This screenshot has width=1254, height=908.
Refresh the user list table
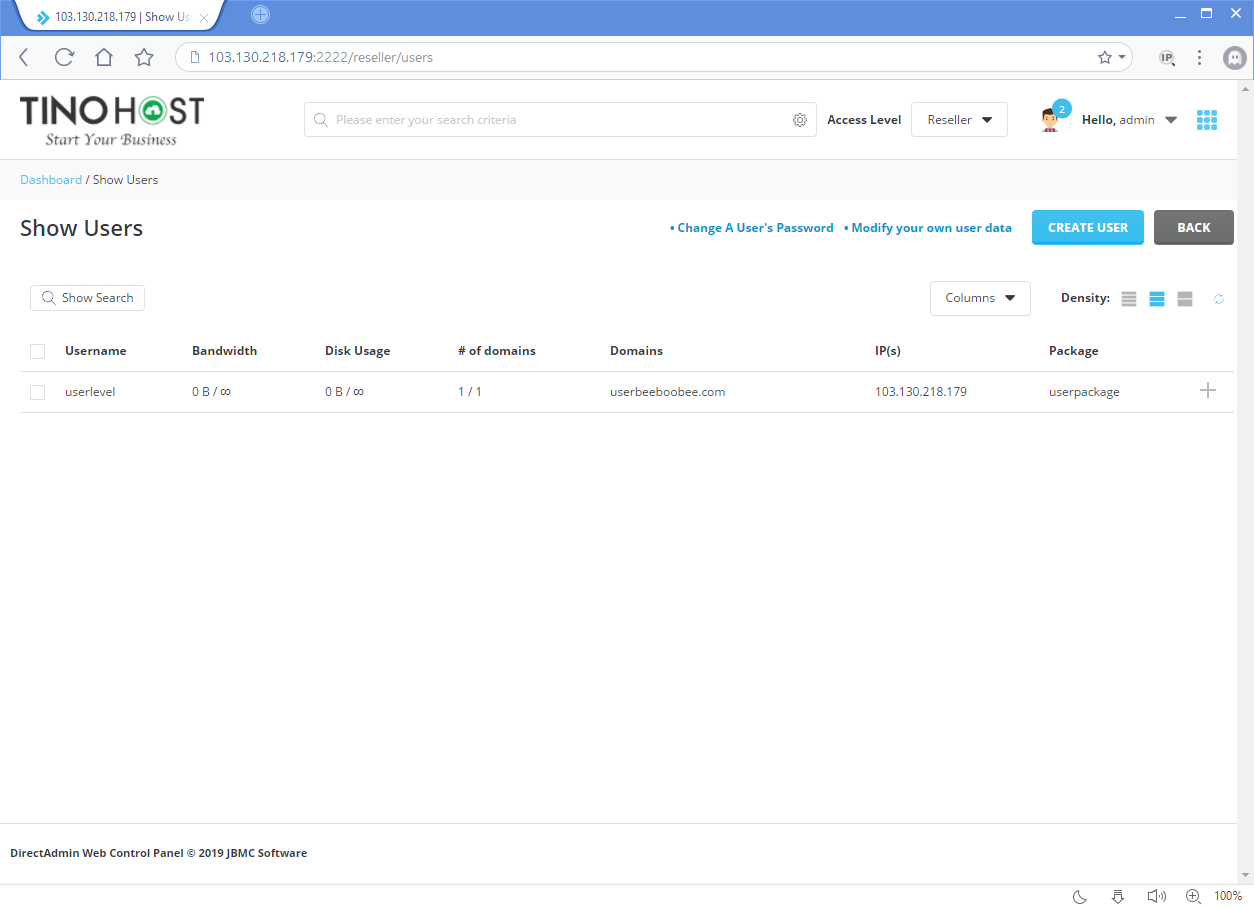(1218, 298)
